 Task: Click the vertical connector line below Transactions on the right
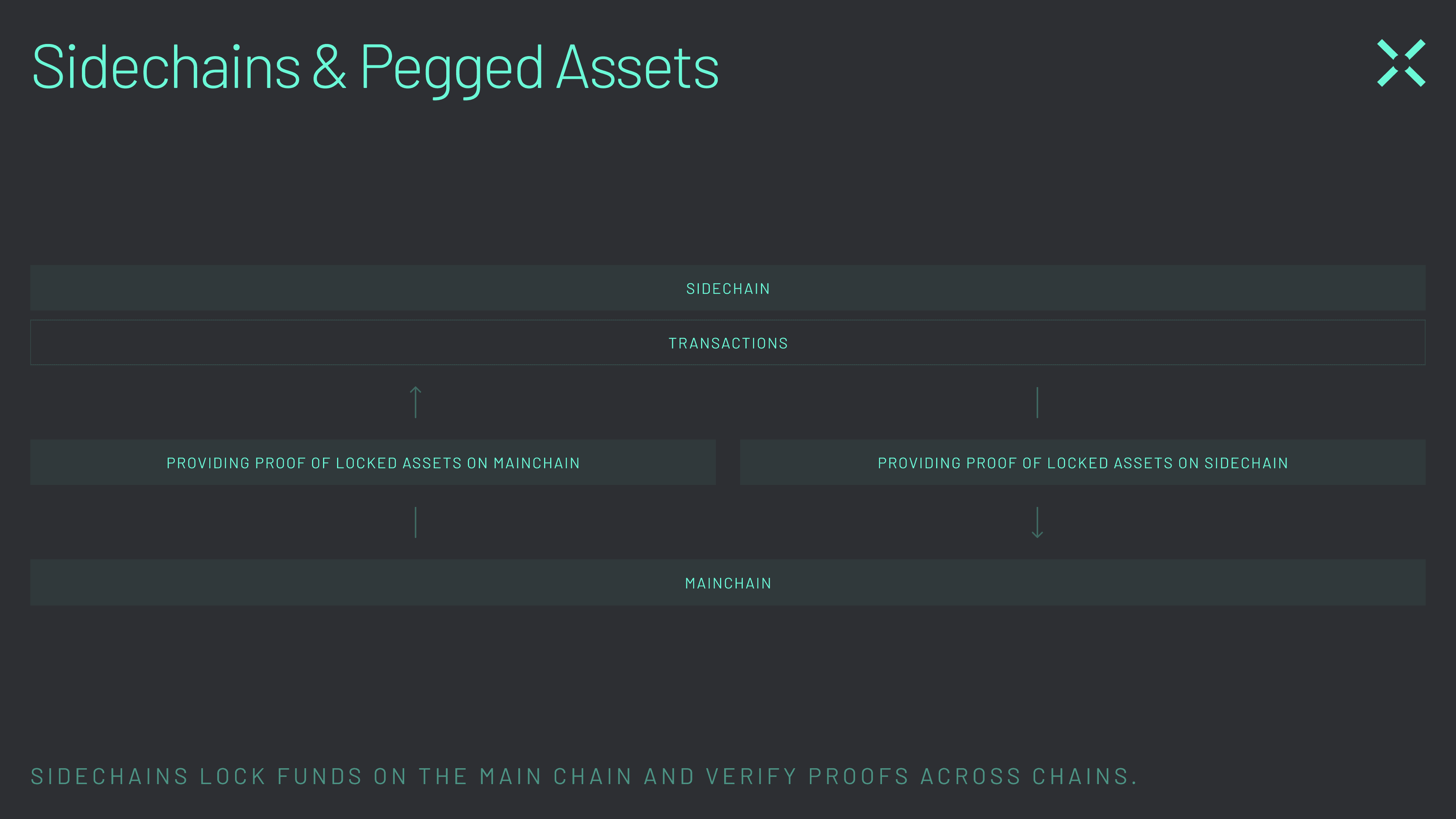(x=1037, y=402)
